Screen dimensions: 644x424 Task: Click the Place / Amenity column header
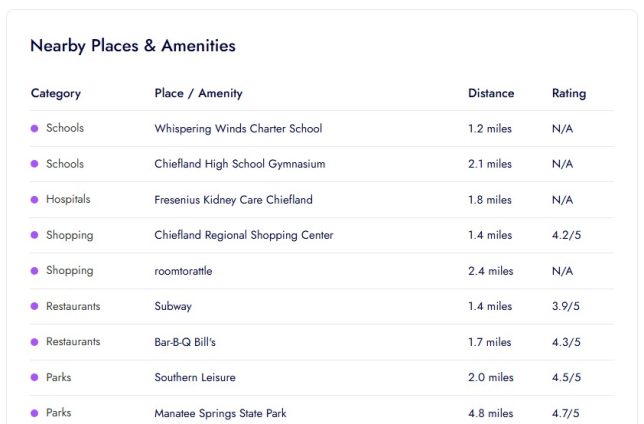pyautogui.click(x=198, y=94)
